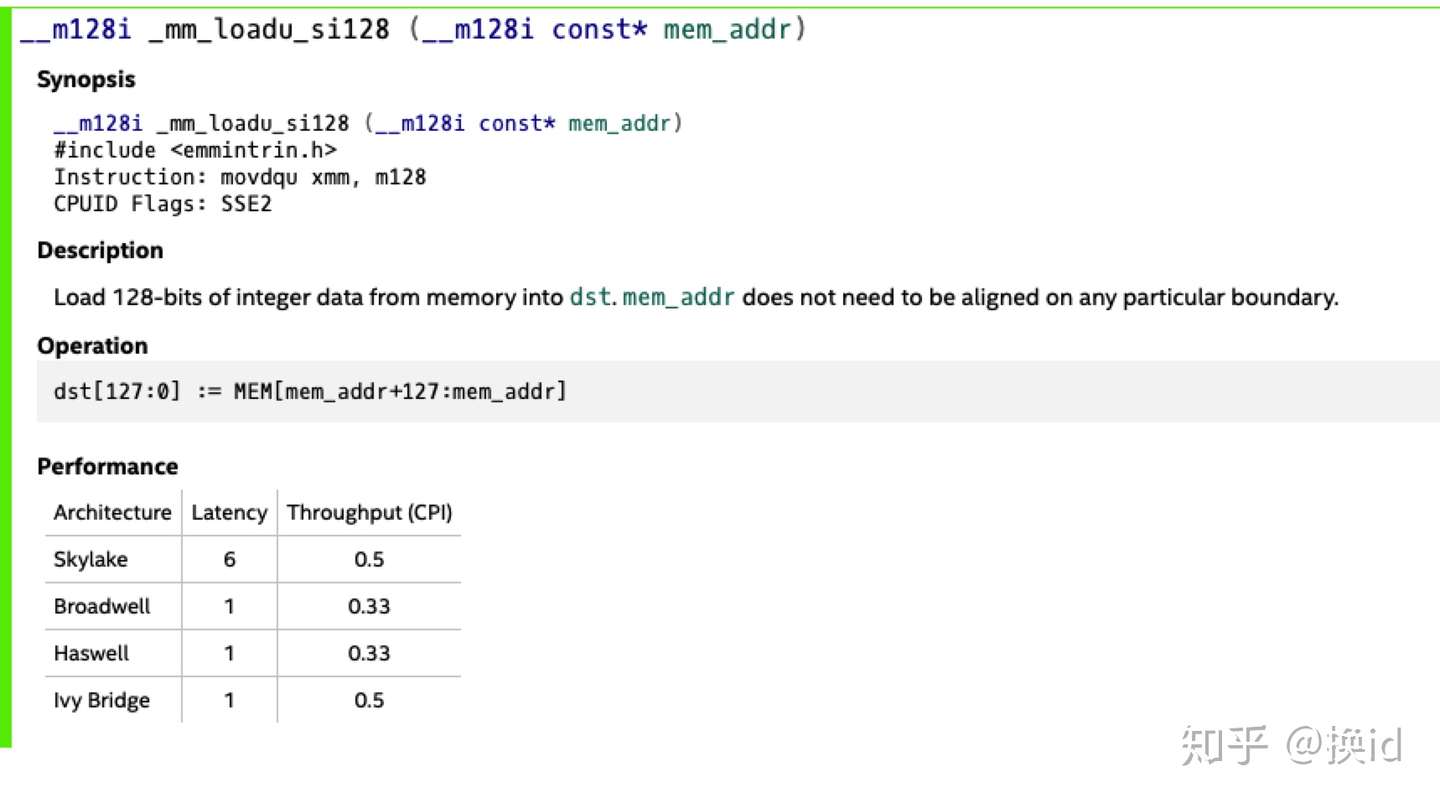Click the Description heading
This screenshot has height=803, width=1440.
pyautogui.click(x=100, y=251)
